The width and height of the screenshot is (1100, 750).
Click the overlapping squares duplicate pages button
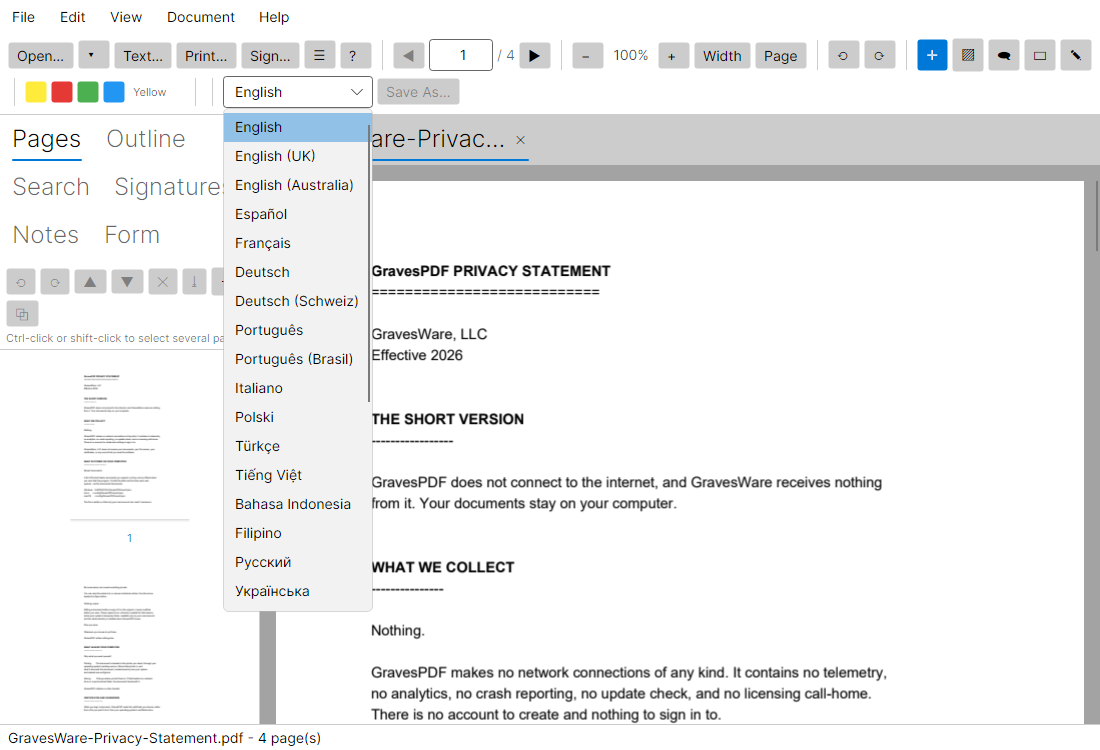point(22,314)
